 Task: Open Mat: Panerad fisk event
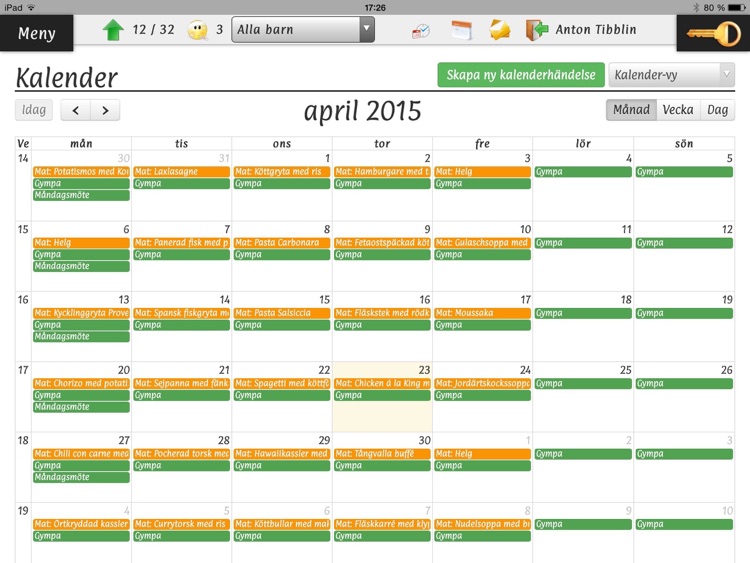(x=182, y=243)
